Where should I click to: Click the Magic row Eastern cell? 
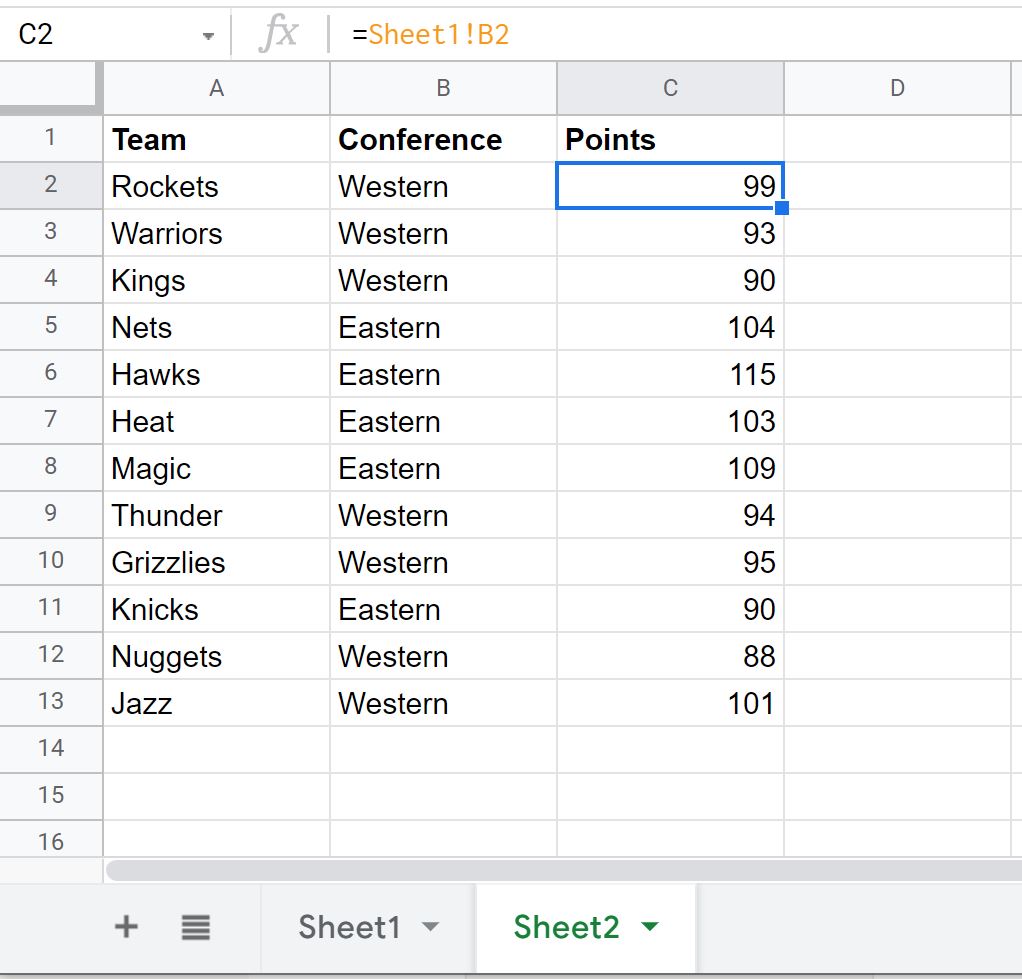tap(443, 468)
